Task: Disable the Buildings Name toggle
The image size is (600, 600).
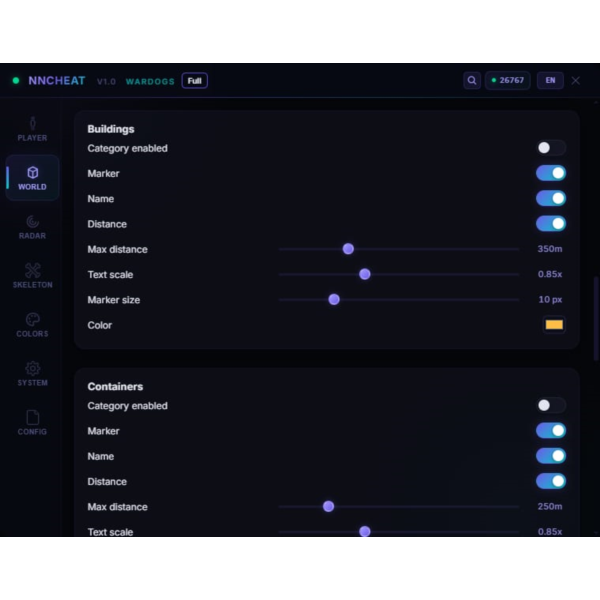Action: 551,198
